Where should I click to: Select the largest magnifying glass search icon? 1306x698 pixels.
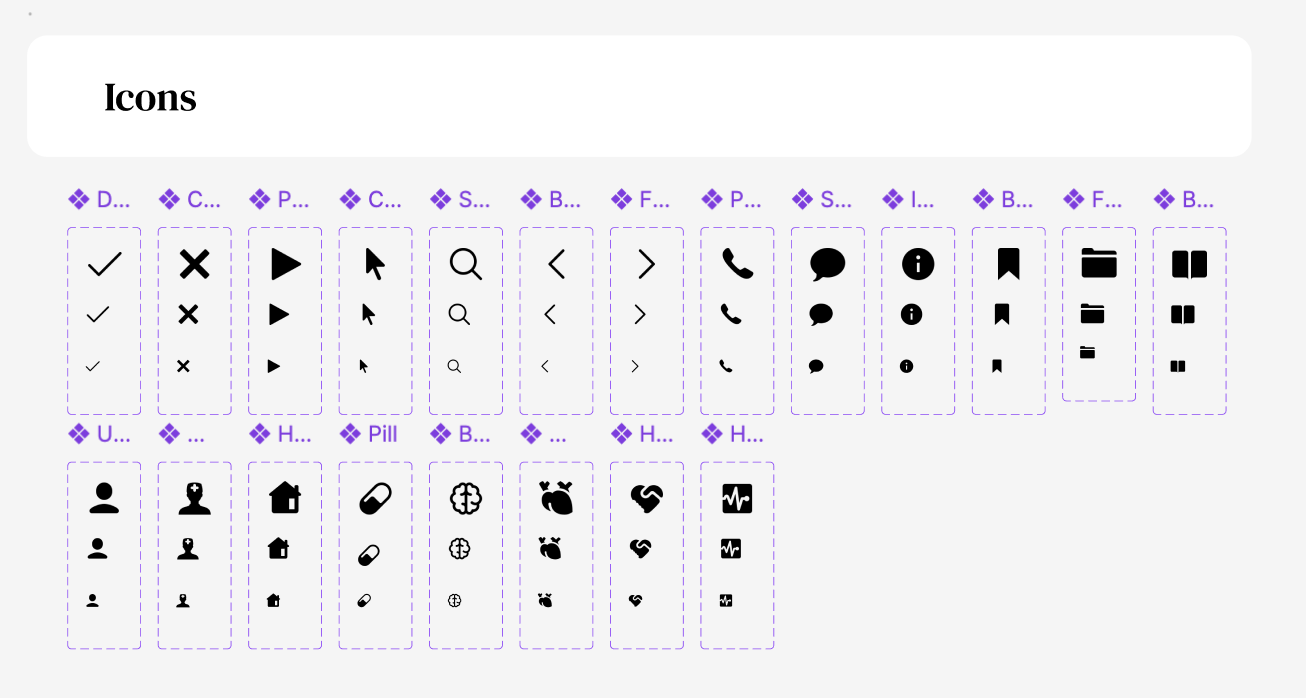tap(465, 264)
